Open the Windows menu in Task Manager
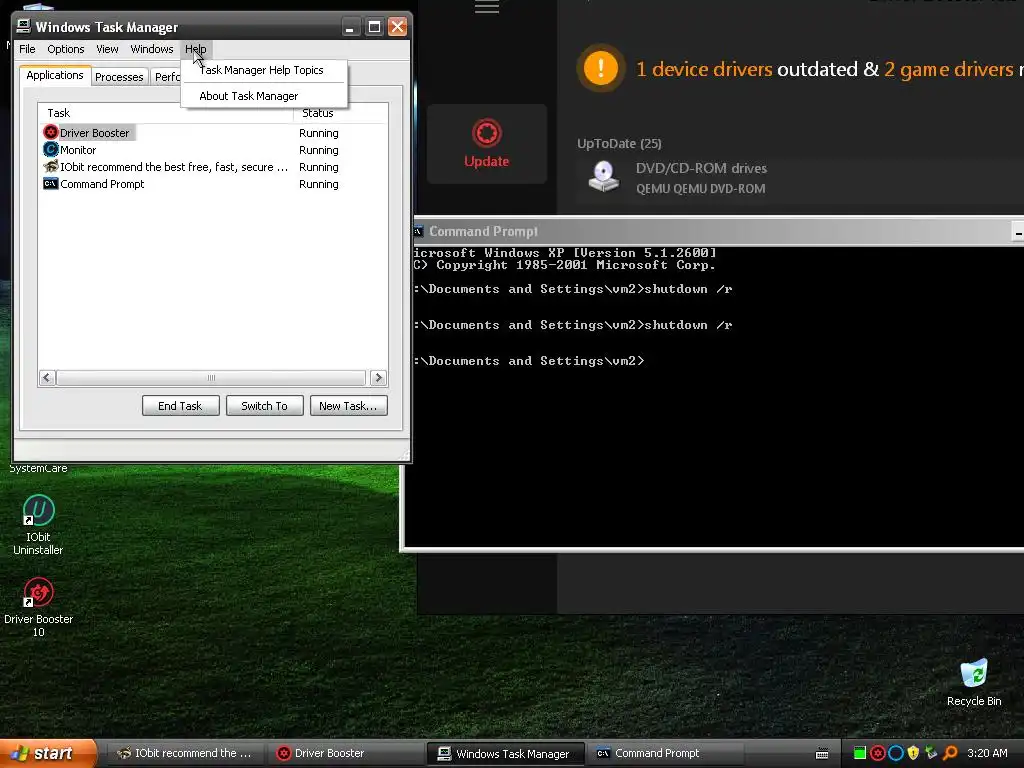The width and height of the screenshot is (1024, 768). pyautogui.click(x=152, y=49)
